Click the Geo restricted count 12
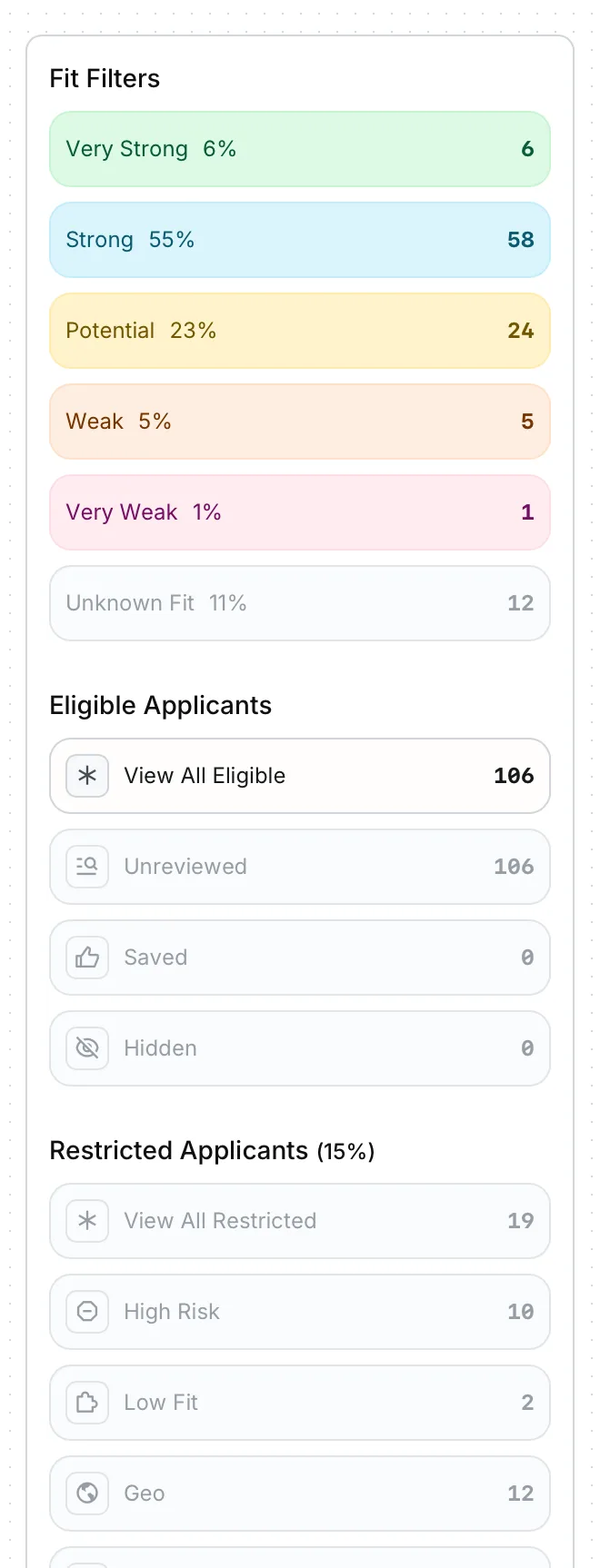The width and height of the screenshot is (600, 1568). 520,1494
